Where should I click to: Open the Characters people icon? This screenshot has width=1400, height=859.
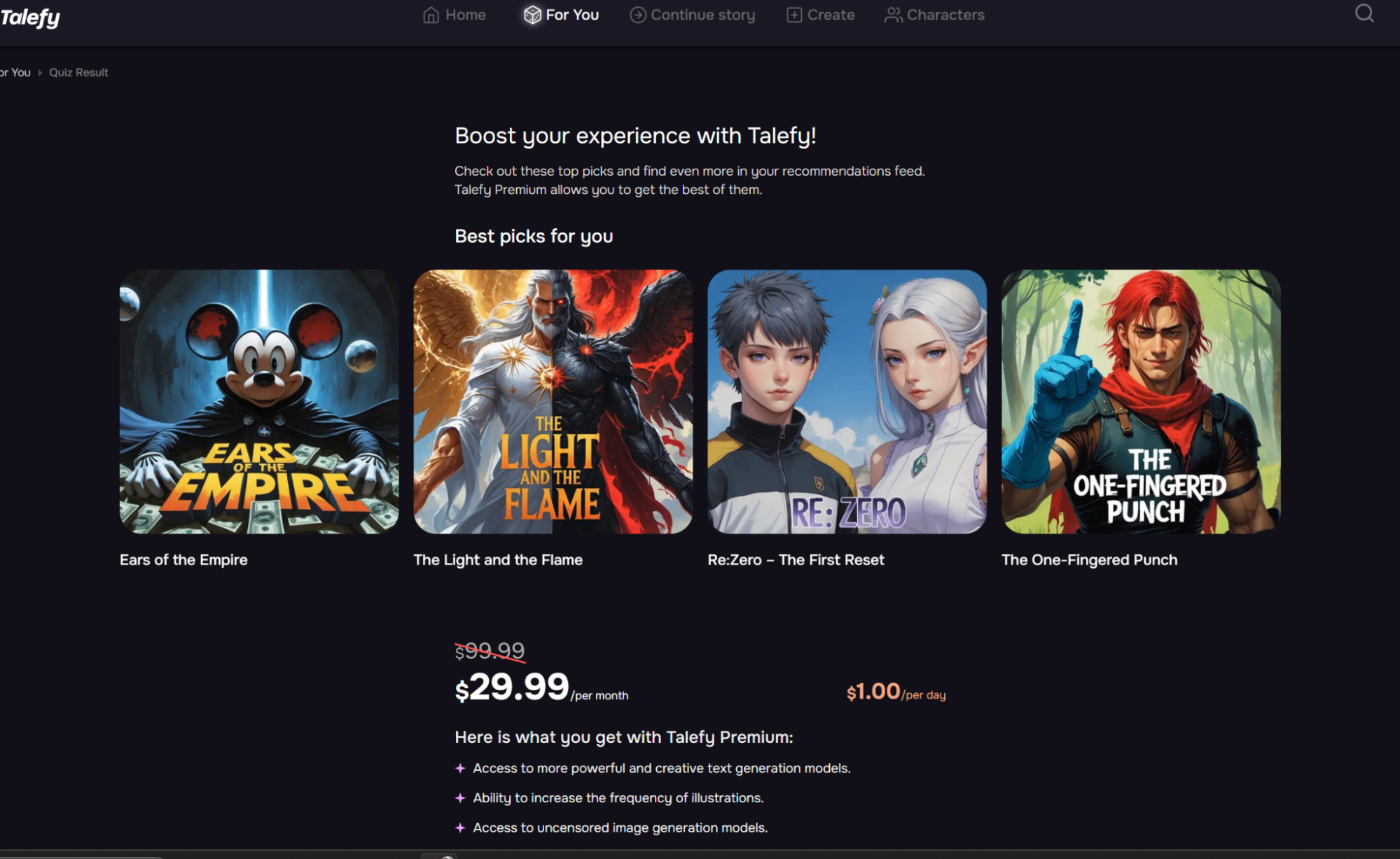click(x=893, y=15)
